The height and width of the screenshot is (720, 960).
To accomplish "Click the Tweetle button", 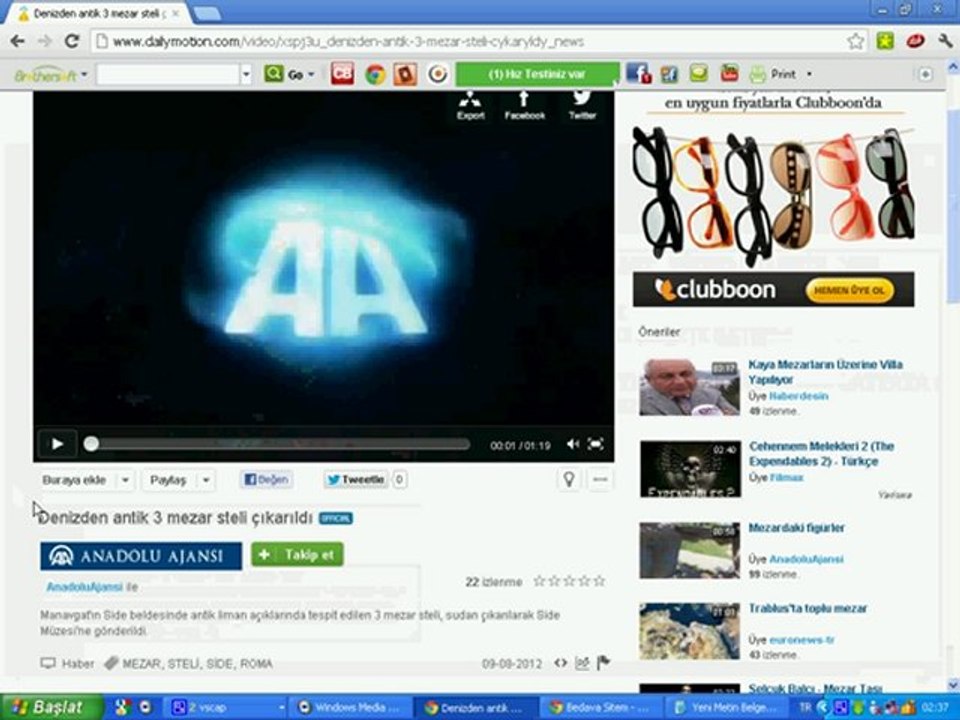I will point(356,479).
